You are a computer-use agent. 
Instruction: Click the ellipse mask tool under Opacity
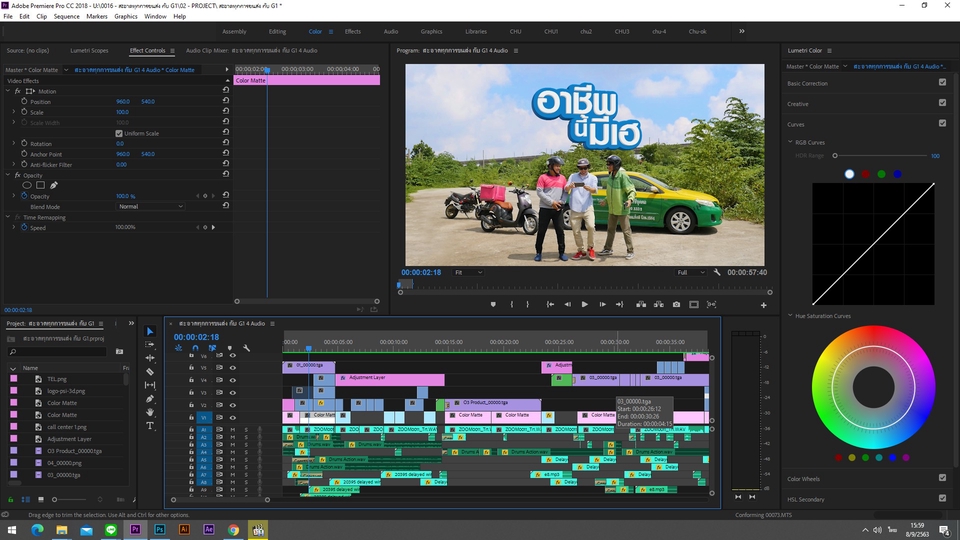coord(27,185)
